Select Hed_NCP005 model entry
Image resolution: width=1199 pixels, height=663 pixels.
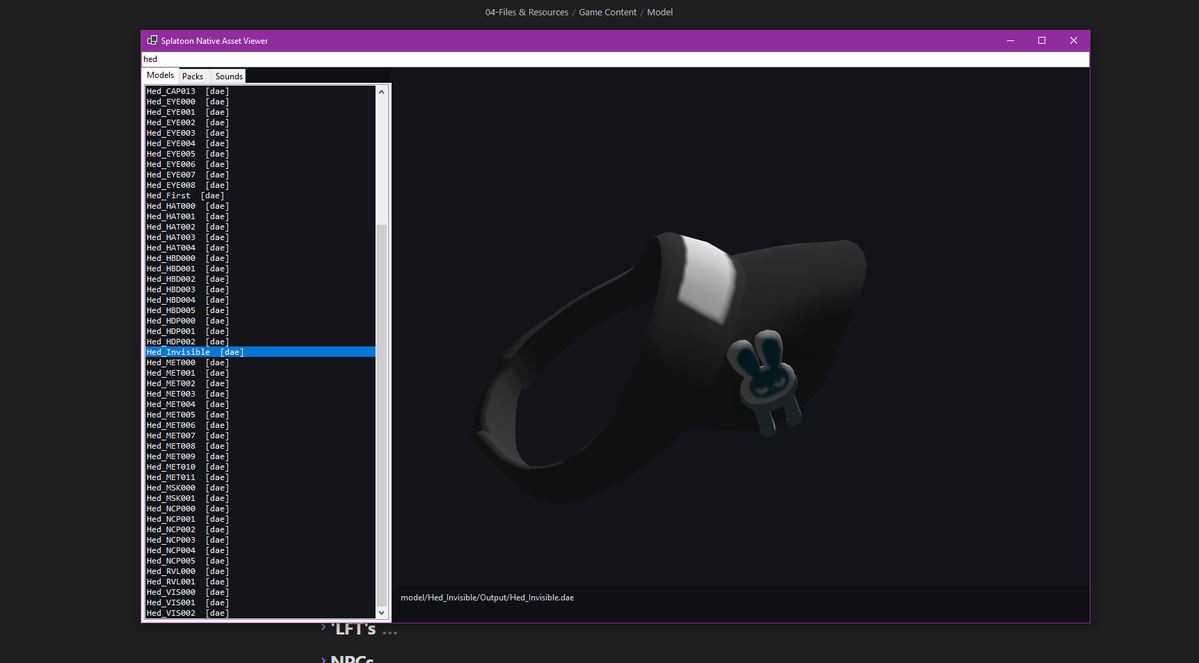click(x=260, y=561)
